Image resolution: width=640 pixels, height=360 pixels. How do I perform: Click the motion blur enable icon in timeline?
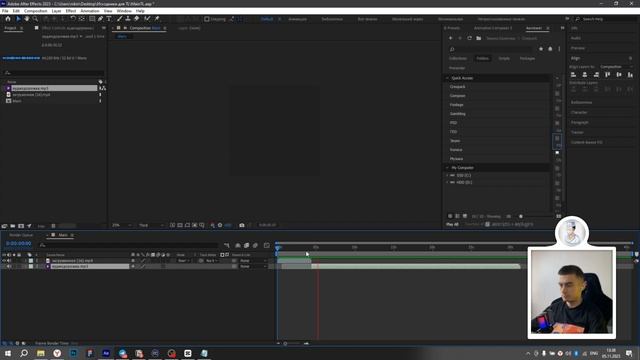(256, 245)
